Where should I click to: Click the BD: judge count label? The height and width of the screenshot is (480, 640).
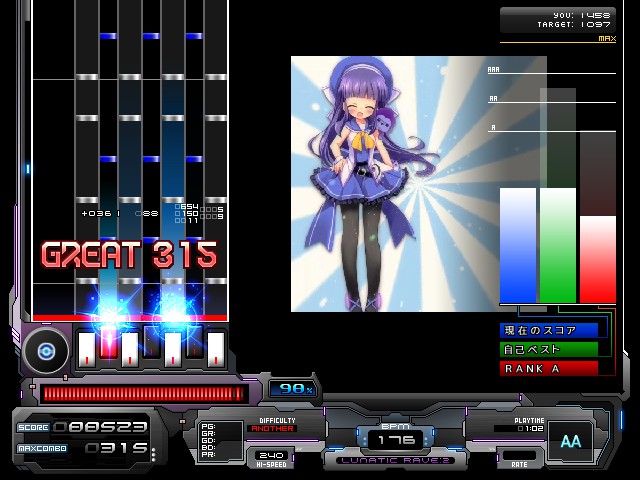tap(208, 447)
